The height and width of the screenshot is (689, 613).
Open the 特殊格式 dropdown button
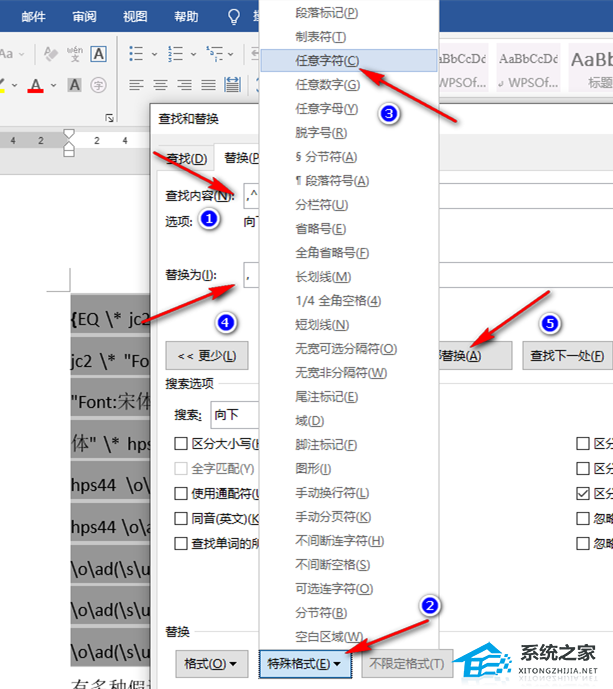(x=304, y=662)
